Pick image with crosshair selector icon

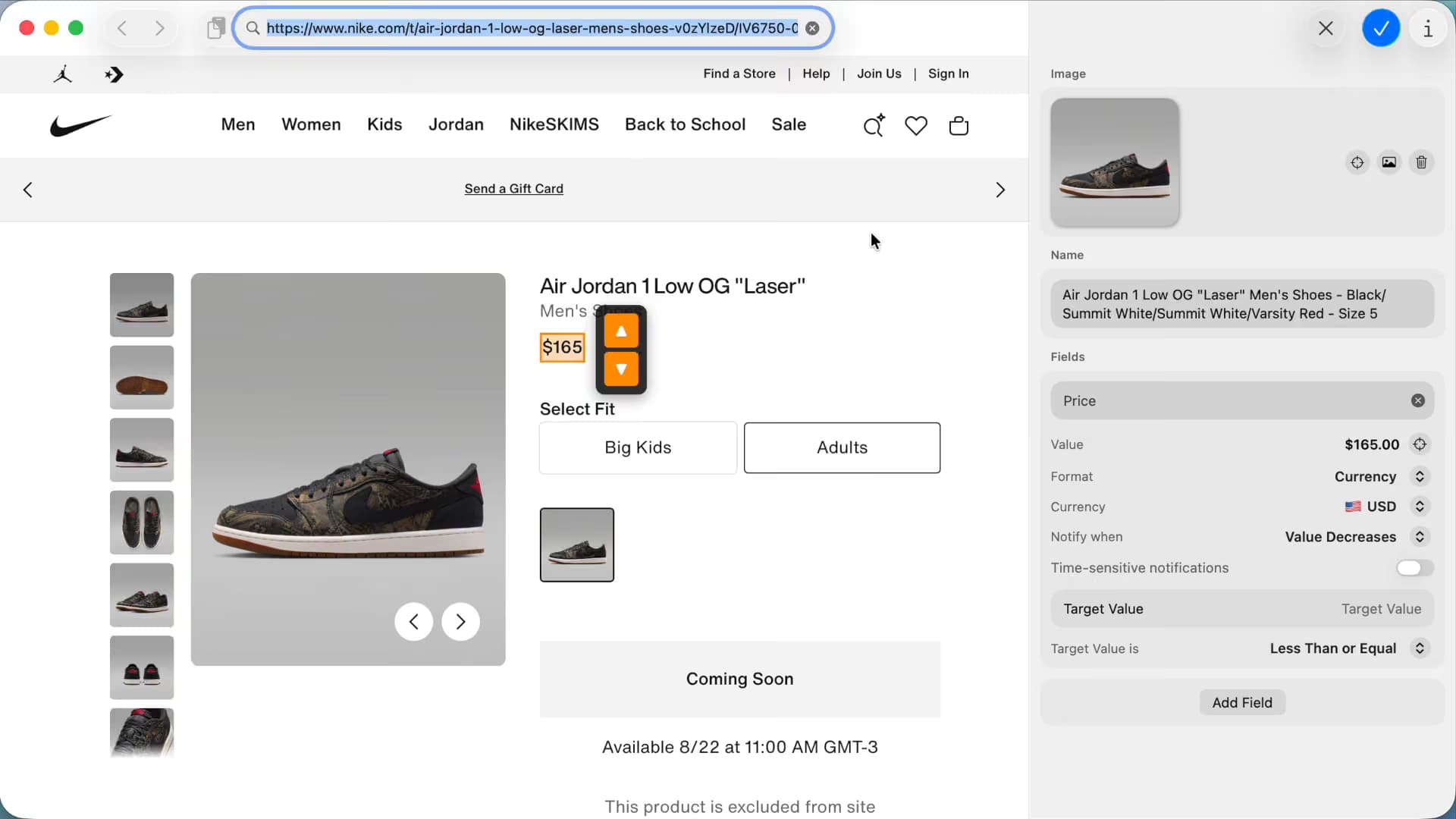[x=1357, y=162]
